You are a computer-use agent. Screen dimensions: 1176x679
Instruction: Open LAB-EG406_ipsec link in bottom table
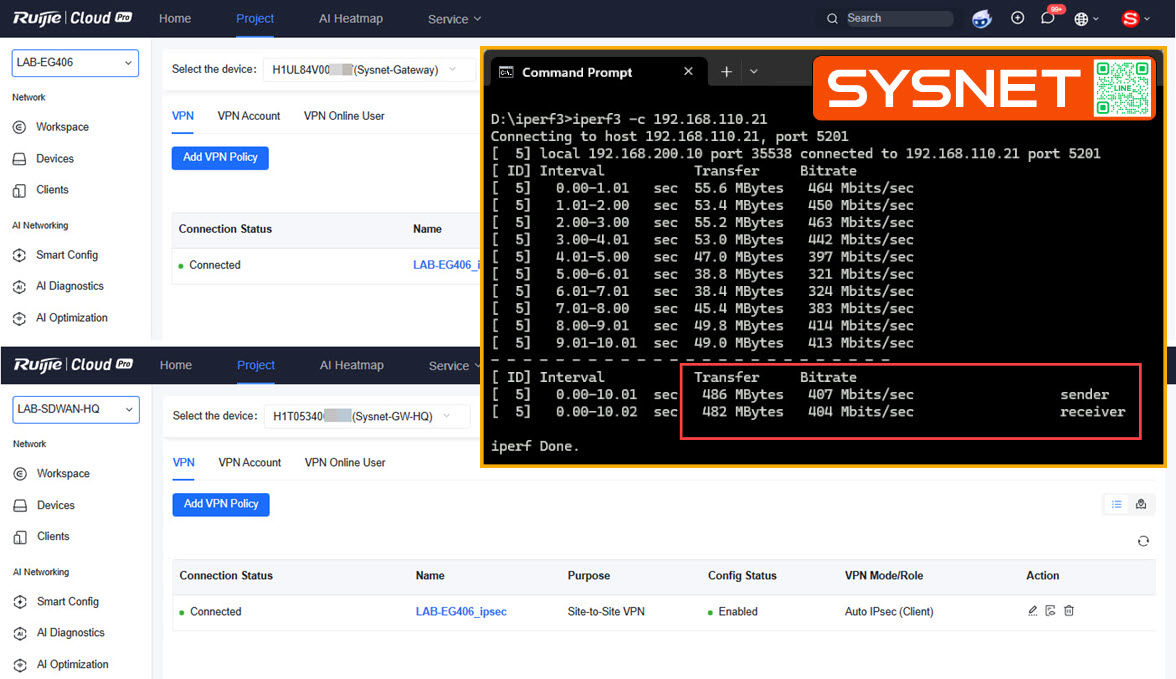click(461, 611)
